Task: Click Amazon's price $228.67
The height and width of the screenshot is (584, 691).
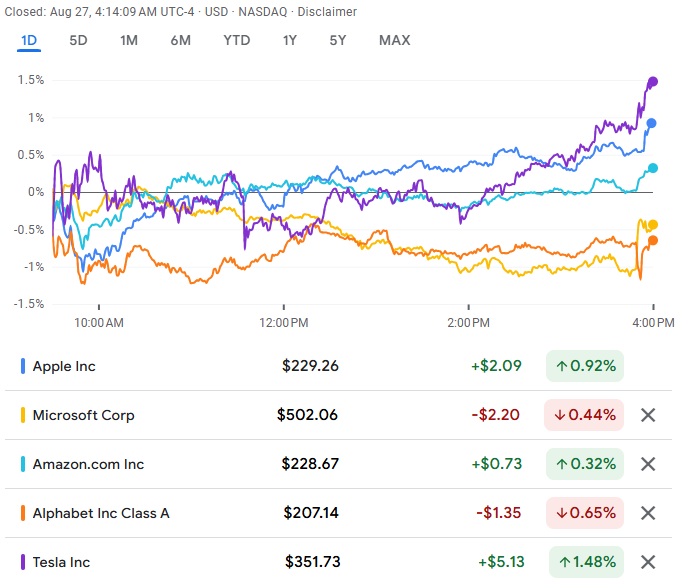Action: [310, 464]
